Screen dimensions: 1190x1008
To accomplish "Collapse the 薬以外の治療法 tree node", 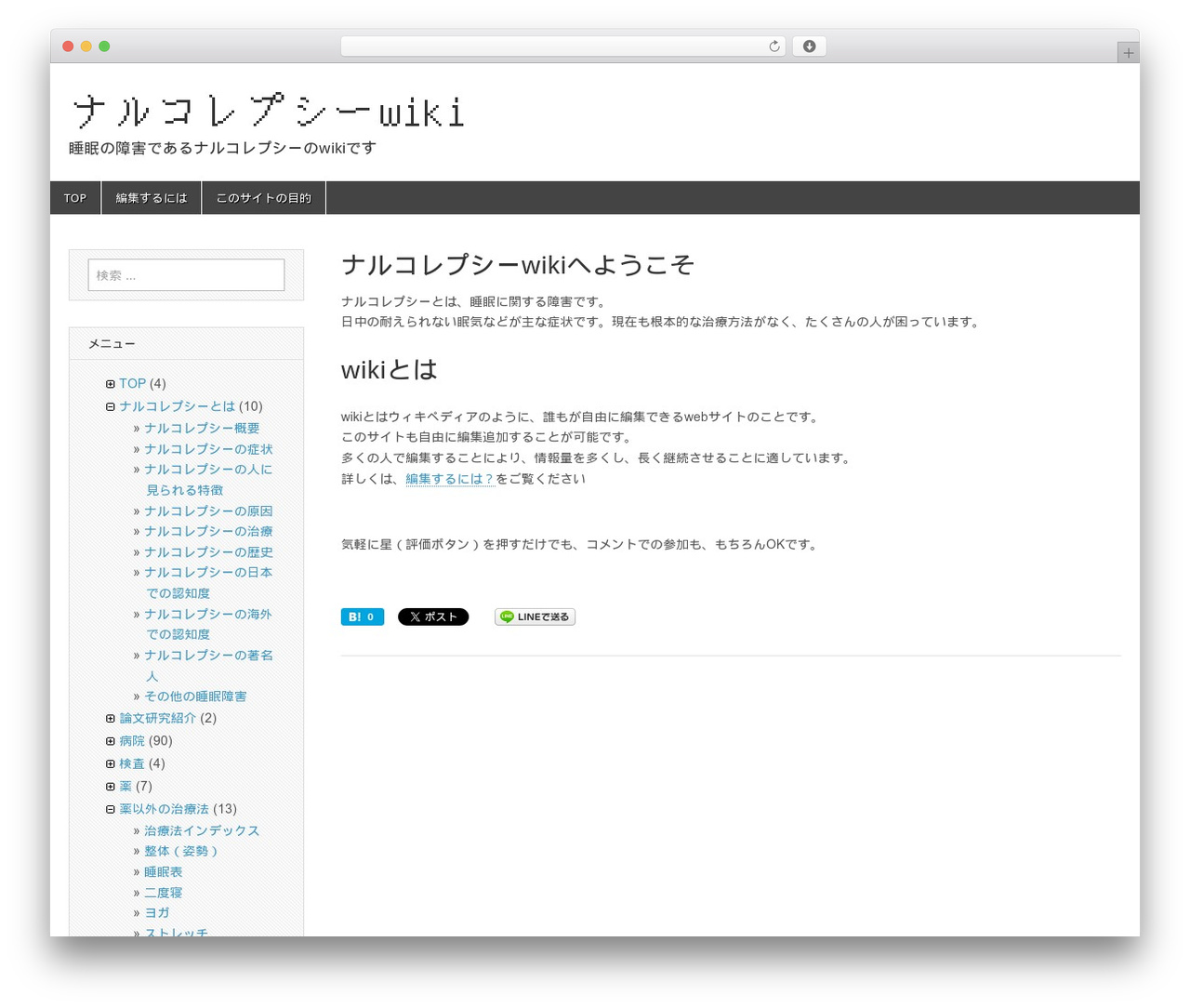I will click(111, 809).
